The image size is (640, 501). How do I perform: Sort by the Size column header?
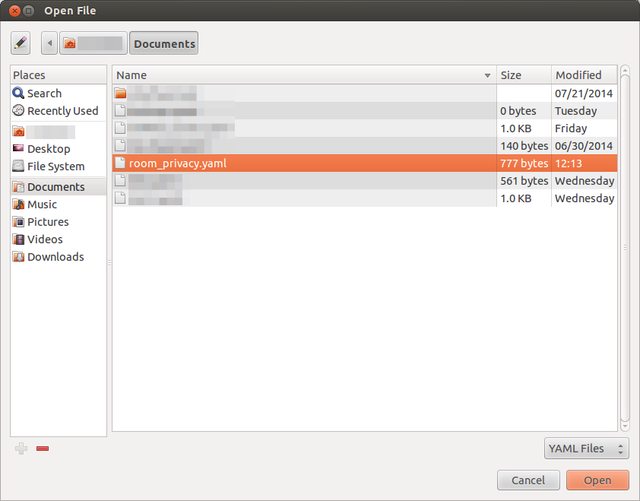(x=524, y=75)
